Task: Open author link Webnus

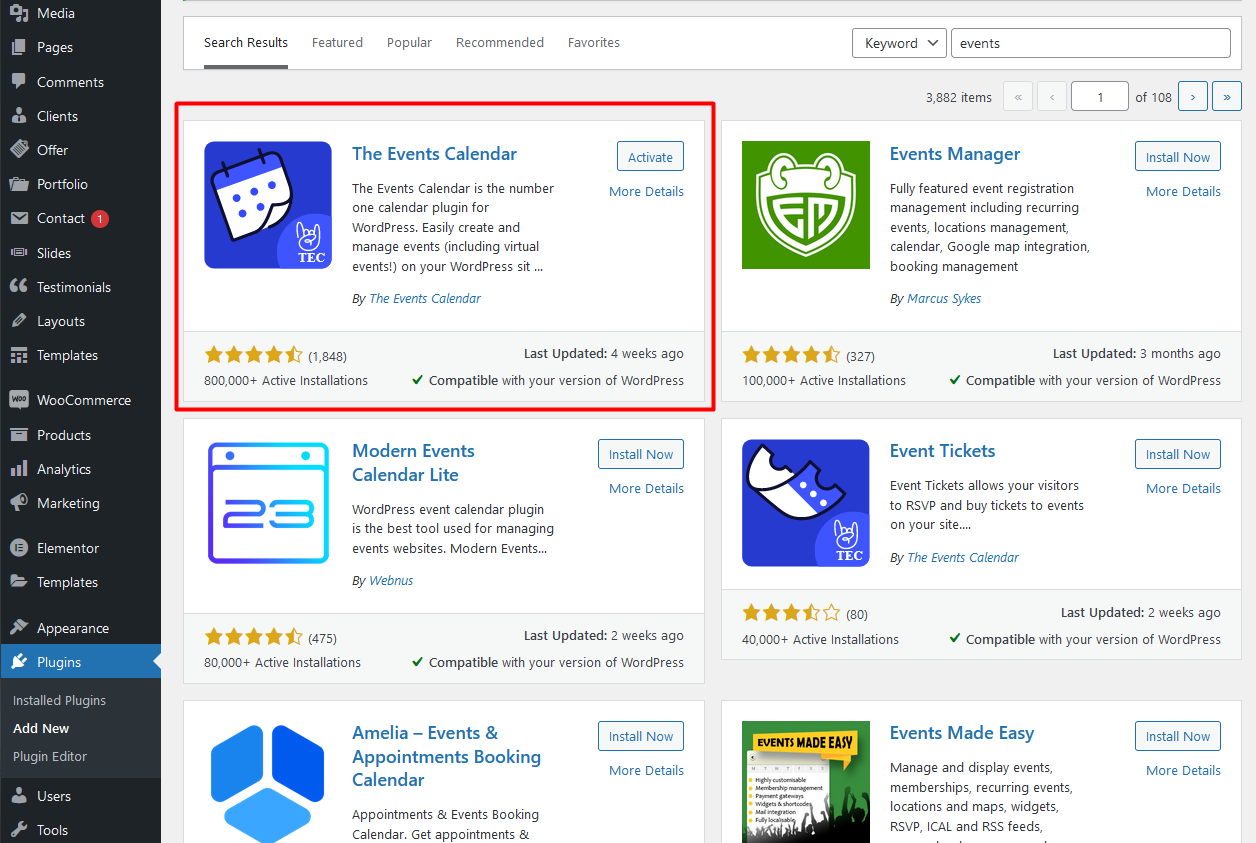Action: pos(391,580)
